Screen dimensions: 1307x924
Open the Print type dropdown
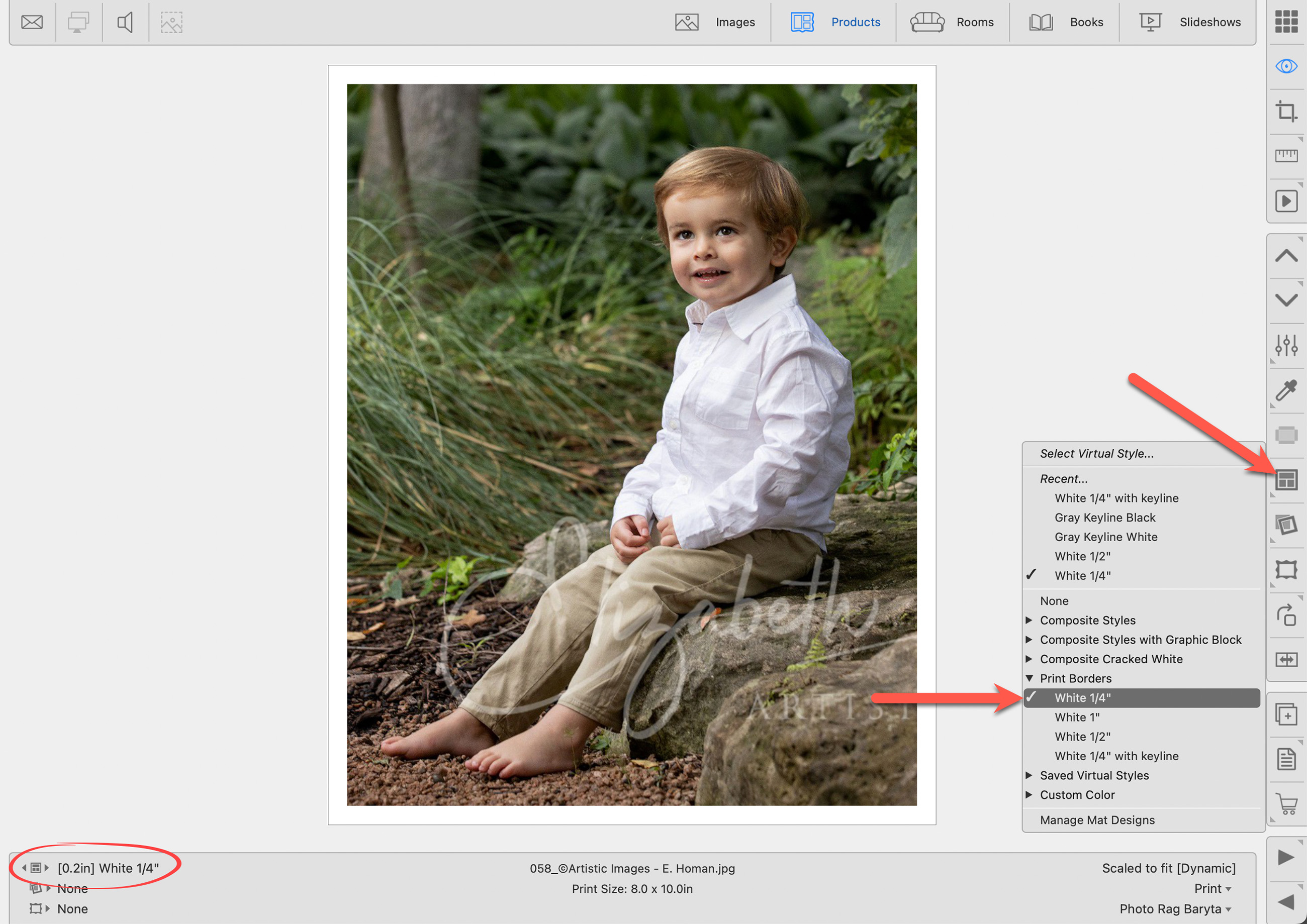click(1212, 888)
